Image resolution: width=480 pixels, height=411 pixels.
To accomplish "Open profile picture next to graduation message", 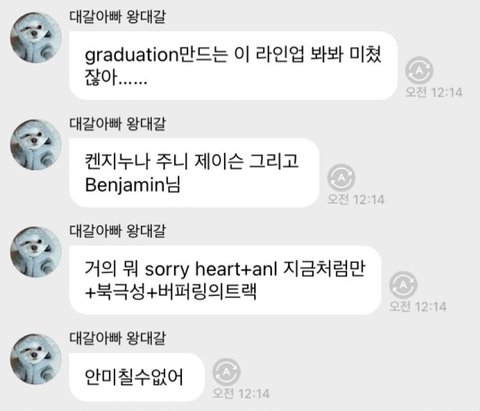I will coord(36,37).
